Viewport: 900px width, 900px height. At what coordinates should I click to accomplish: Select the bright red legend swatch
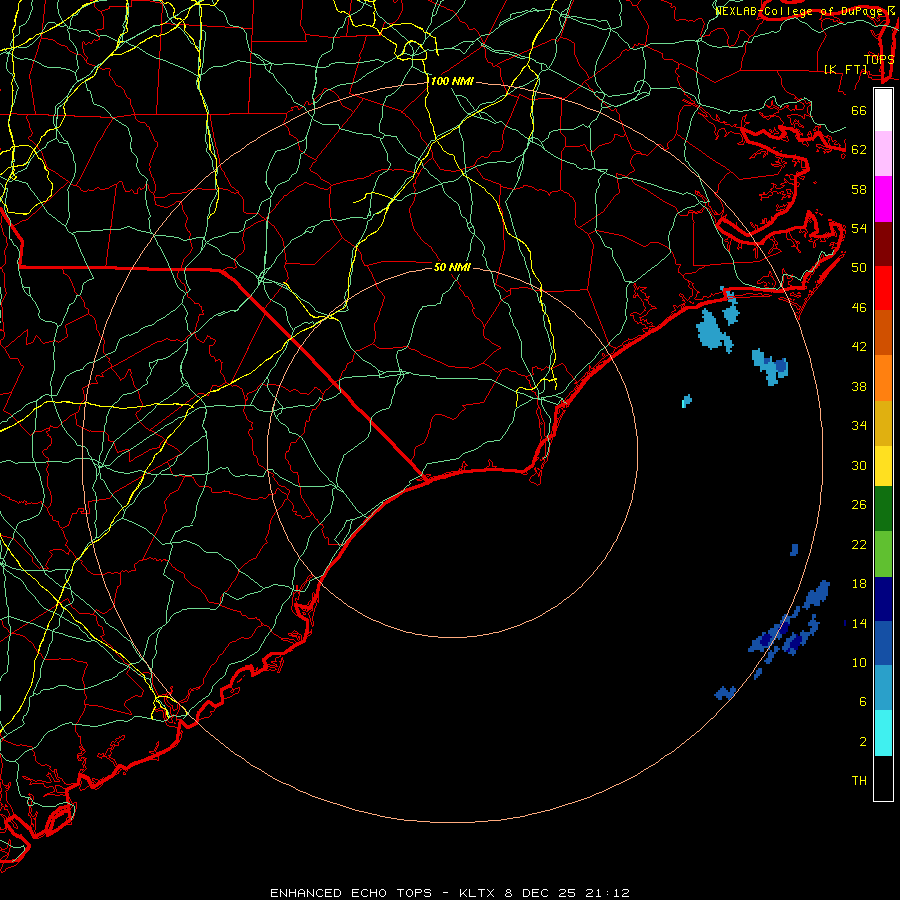coord(883,288)
